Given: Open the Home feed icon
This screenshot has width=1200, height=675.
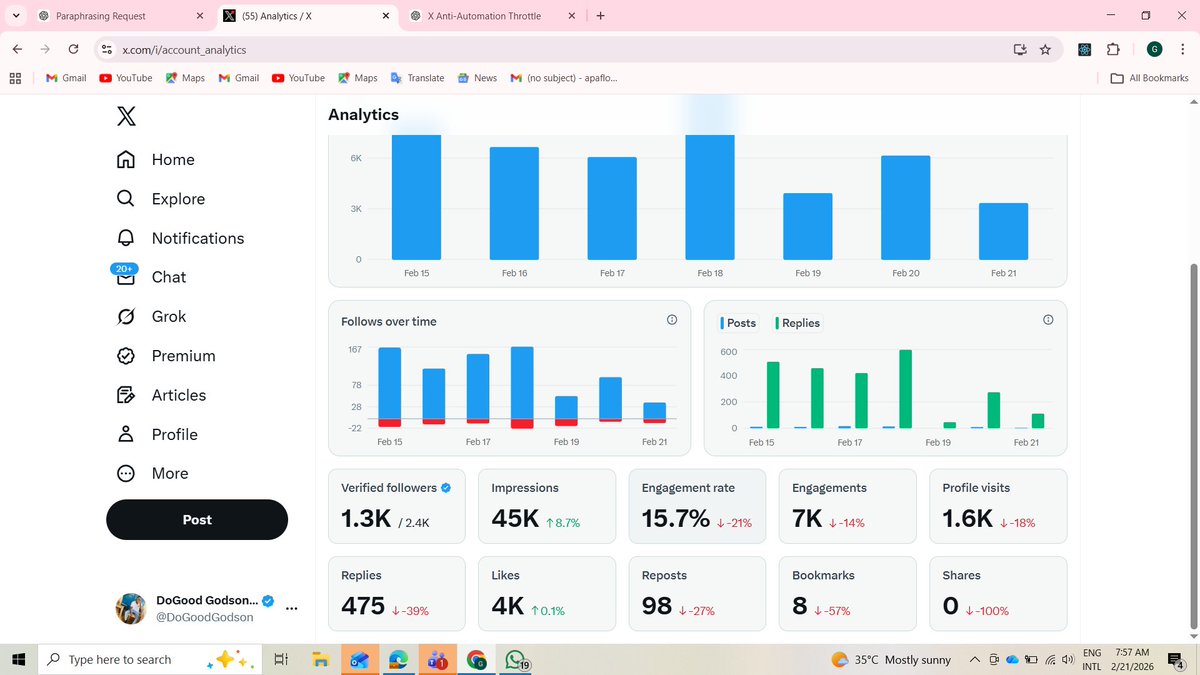Looking at the screenshot, I should 125,159.
